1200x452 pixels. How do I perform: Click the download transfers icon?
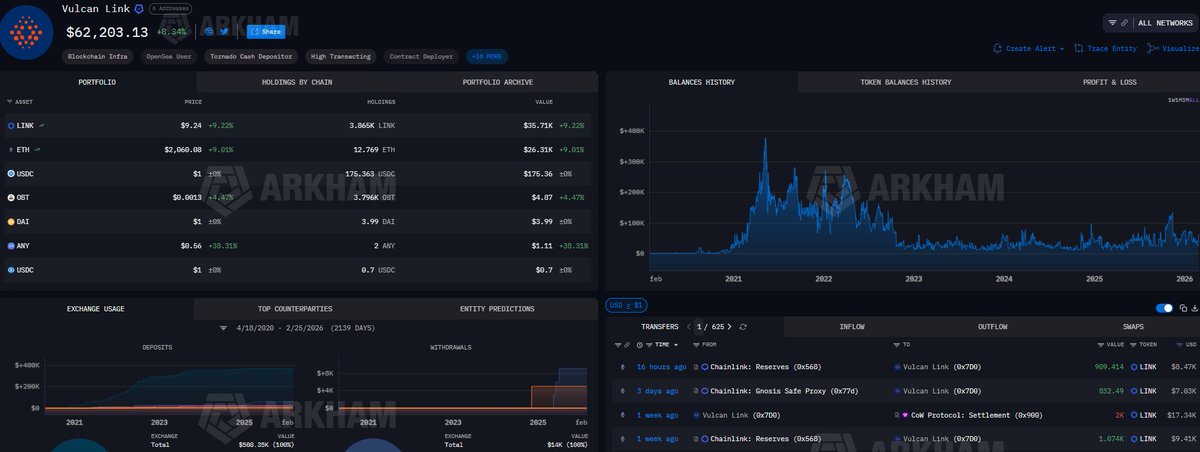(1193, 308)
